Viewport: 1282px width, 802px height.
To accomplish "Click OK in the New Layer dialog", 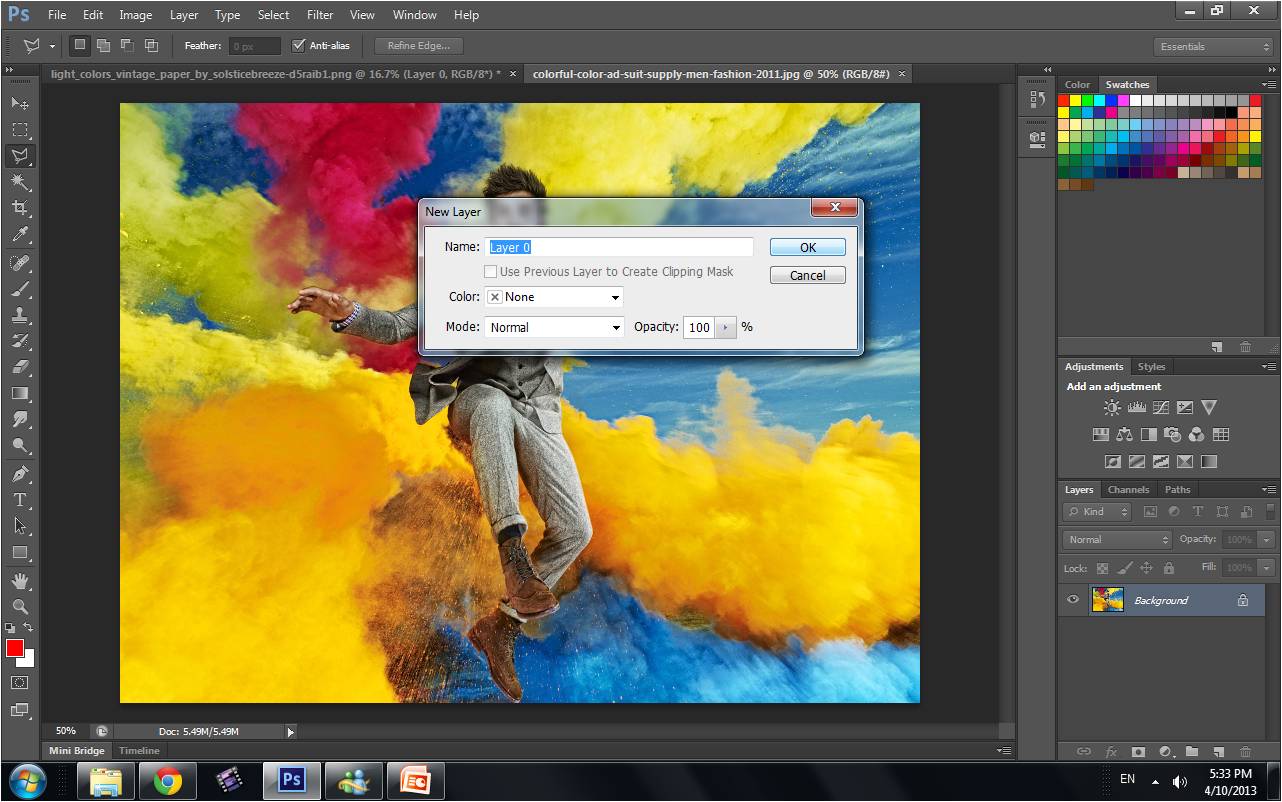I will point(807,248).
